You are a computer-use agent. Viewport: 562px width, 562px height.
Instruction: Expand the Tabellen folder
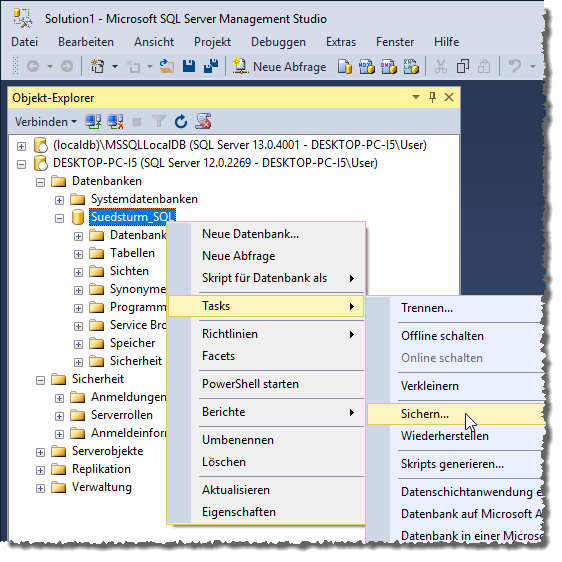(x=78, y=254)
